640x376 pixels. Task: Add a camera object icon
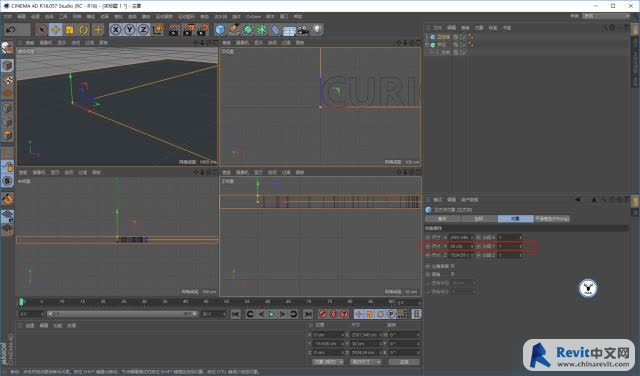pyautogui.click(x=303, y=29)
